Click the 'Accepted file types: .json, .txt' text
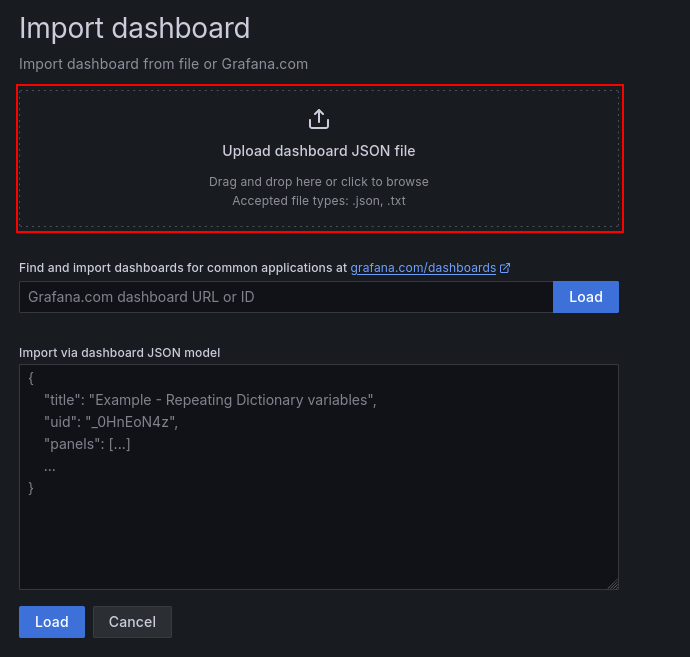 (319, 201)
